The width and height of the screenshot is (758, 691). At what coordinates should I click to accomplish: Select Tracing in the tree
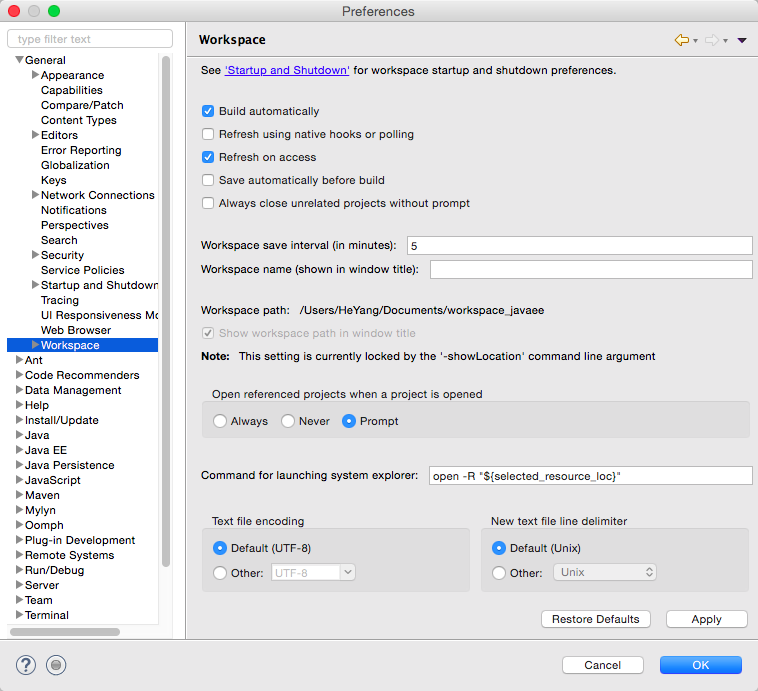pyautogui.click(x=60, y=300)
